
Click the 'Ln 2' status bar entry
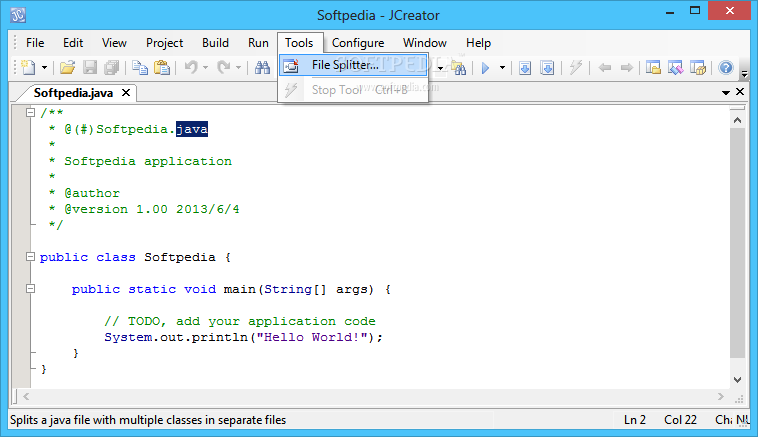pos(635,420)
